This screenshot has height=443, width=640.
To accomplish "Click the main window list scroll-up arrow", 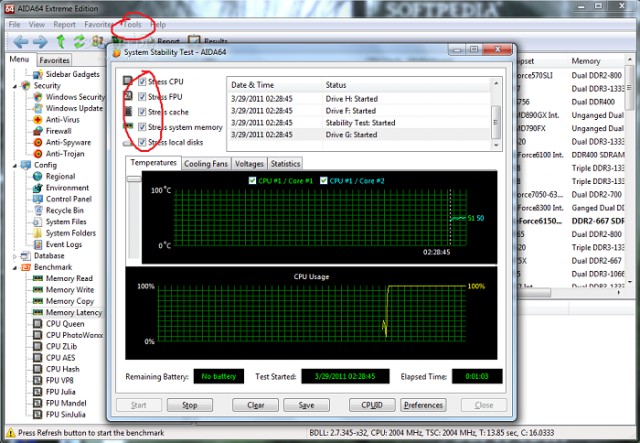I will [x=629, y=60].
